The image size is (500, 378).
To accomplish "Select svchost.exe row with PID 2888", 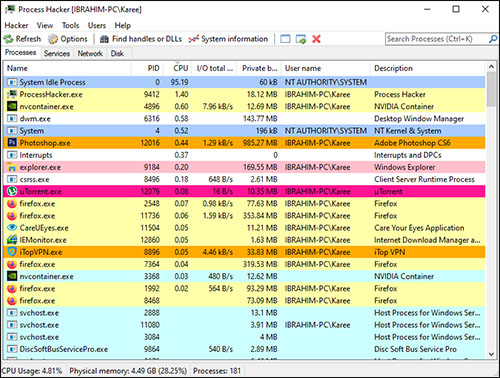I will tap(244, 313).
